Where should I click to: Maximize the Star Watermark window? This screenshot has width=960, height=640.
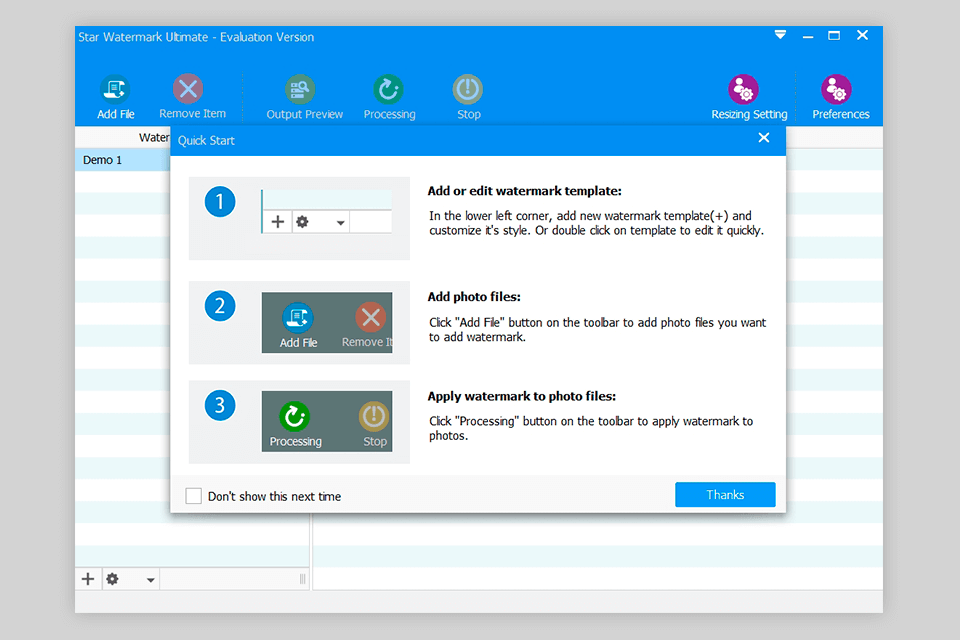(834, 36)
